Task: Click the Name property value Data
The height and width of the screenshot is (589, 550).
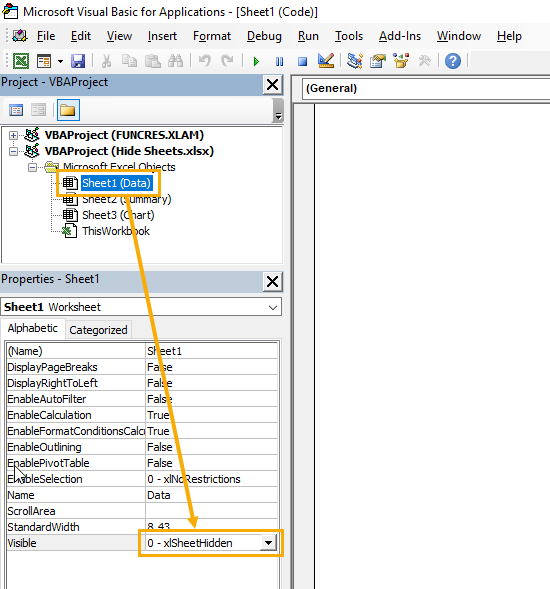Action: click(x=212, y=495)
